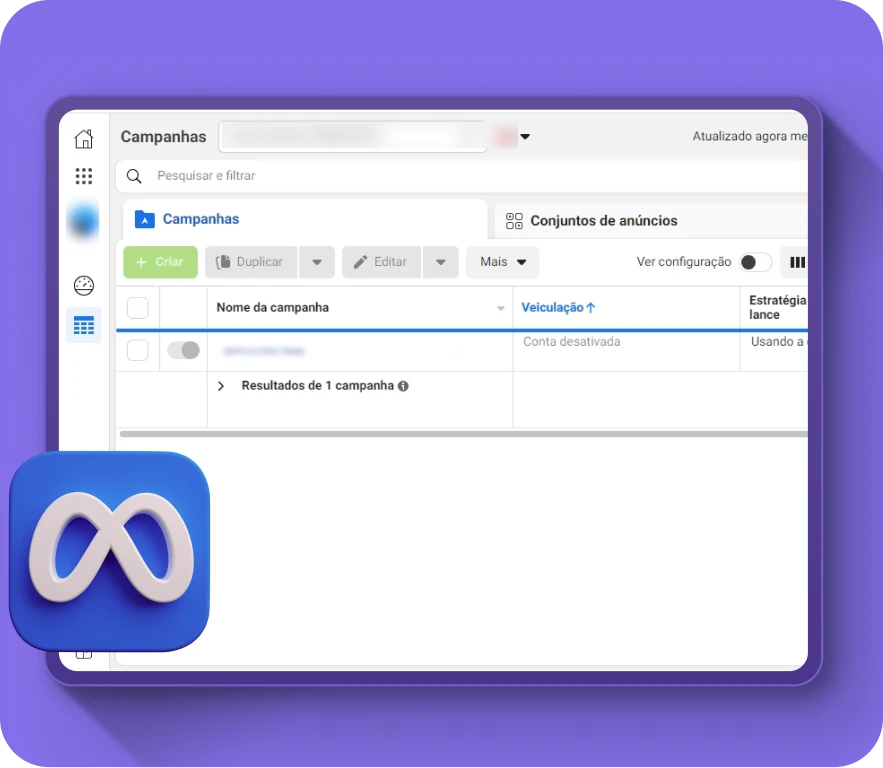
Task: Open the Duplicar options dropdown arrow
Action: tap(317, 262)
